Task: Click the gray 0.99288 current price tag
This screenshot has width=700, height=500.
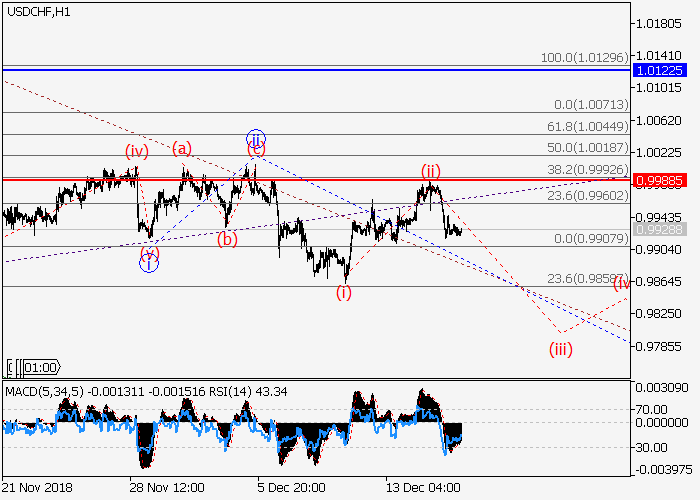Action: [x=659, y=229]
